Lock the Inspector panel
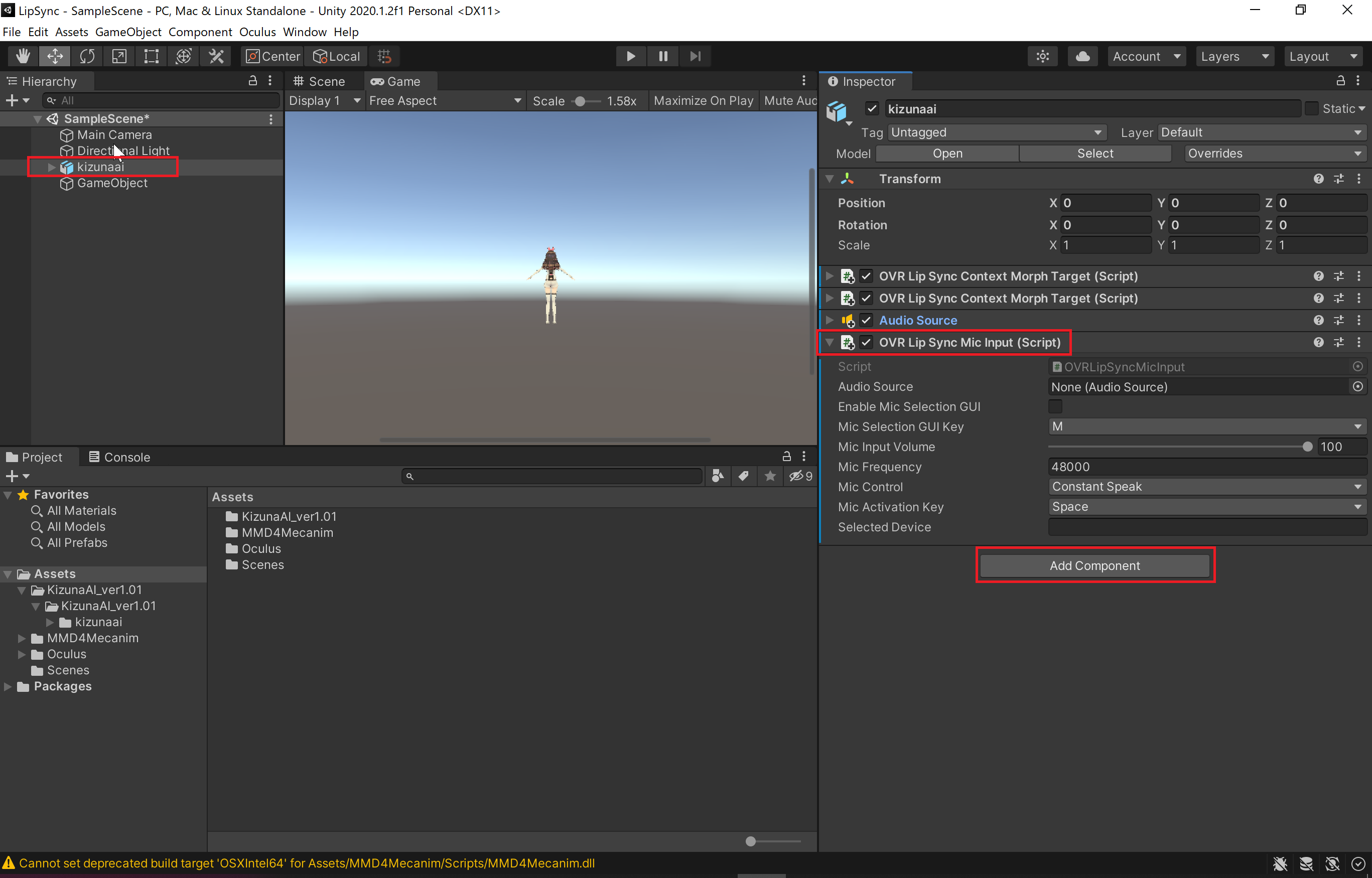This screenshot has height=878, width=1372. [x=1341, y=81]
